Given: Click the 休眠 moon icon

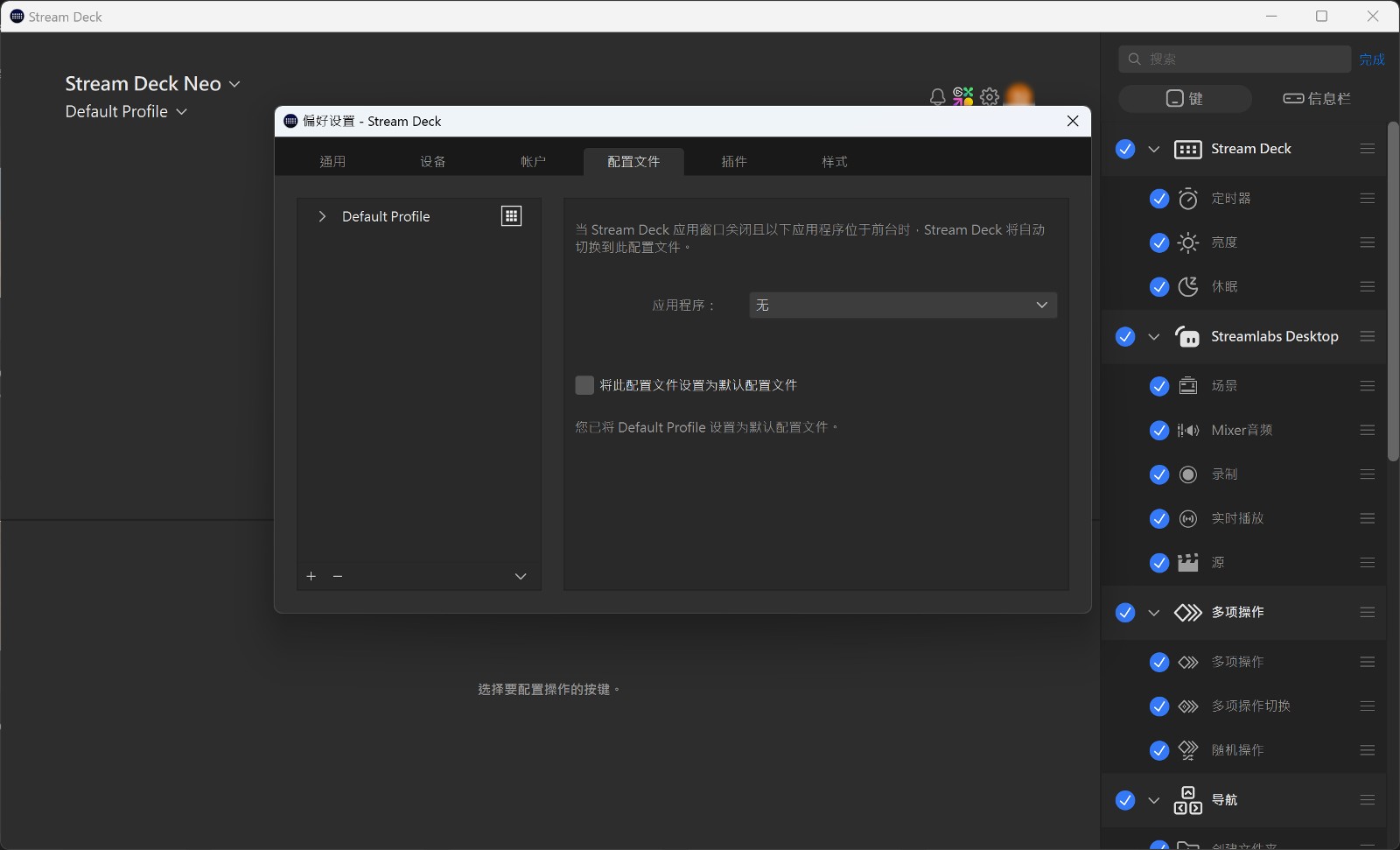Looking at the screenshot, I should click(1187, 286).
